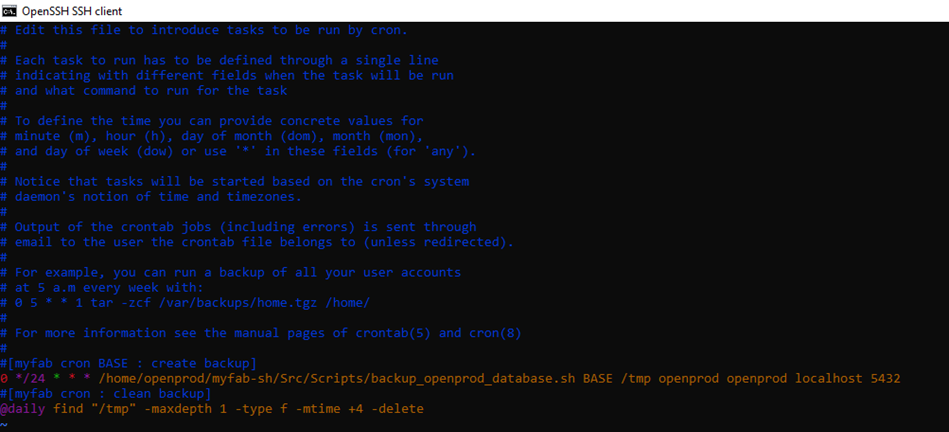Click the tilde empty-line marker at bottom
This screenshot has height=432, width=949.
pos(4,425)
